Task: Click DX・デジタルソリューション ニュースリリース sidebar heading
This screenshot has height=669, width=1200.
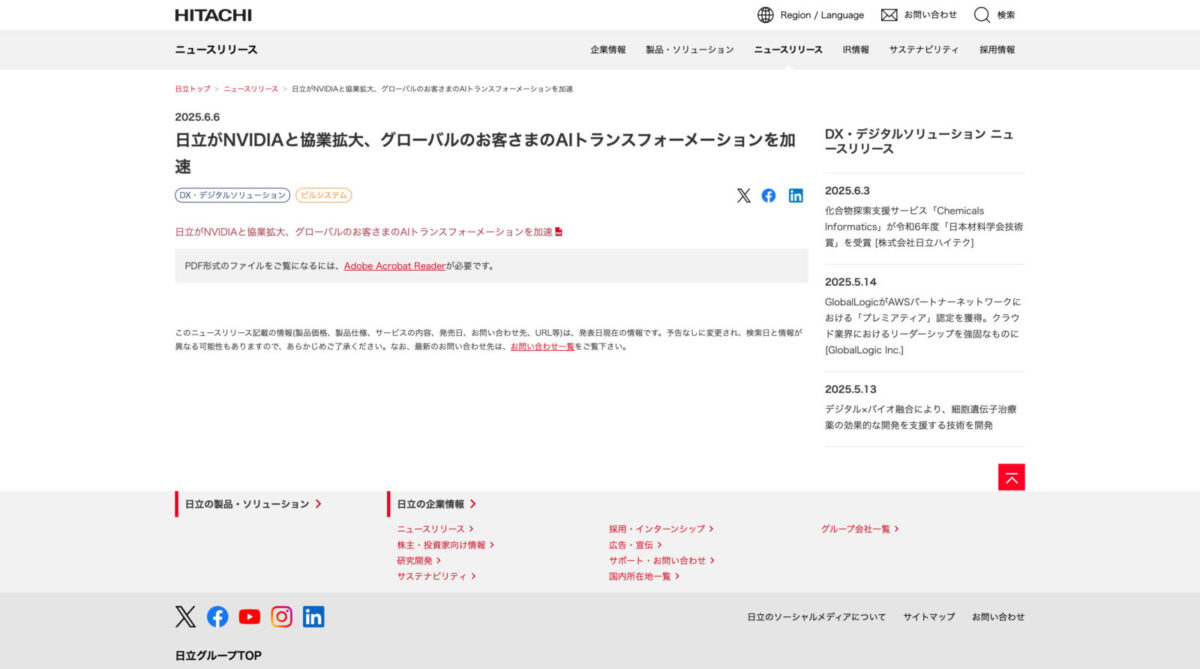Action: [x=919, y=141]
